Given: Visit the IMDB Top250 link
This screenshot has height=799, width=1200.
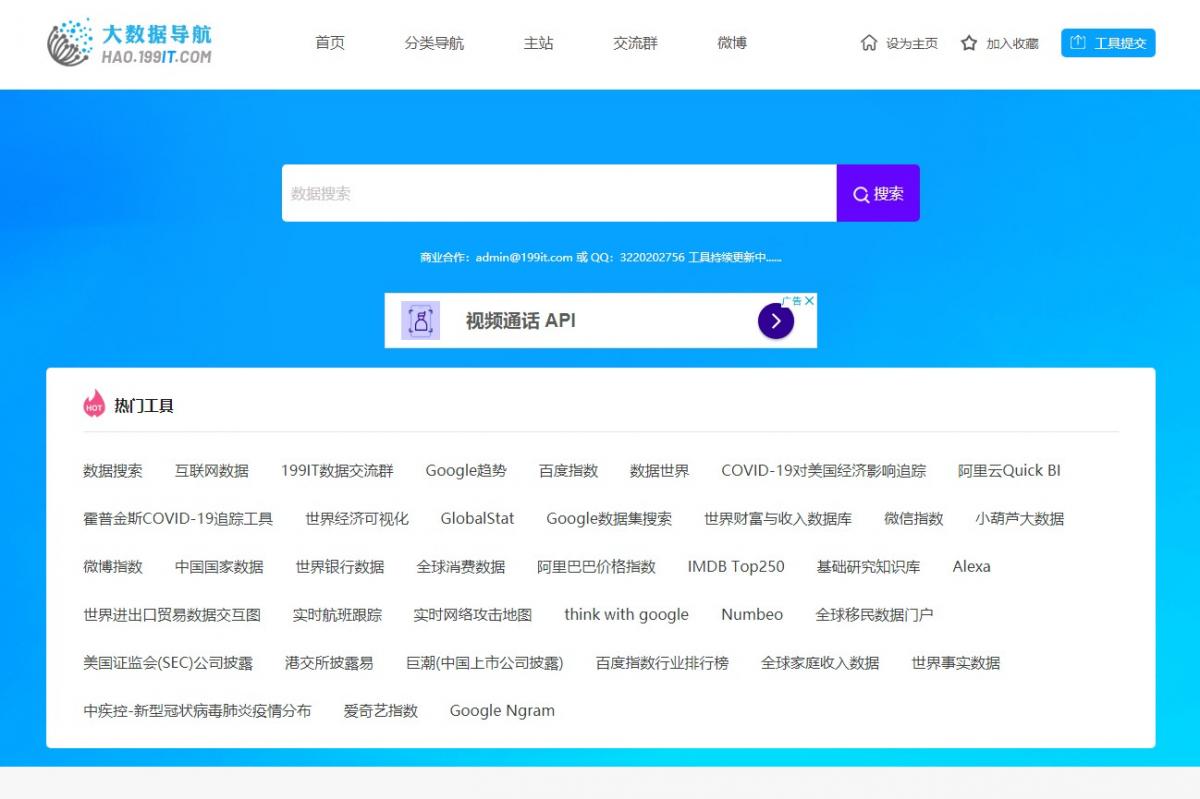Looking at the screenshot, I should 736,566.
